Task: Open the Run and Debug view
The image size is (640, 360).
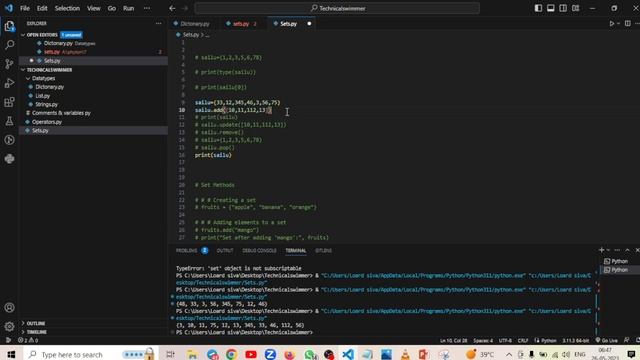Action: [9, 83]
